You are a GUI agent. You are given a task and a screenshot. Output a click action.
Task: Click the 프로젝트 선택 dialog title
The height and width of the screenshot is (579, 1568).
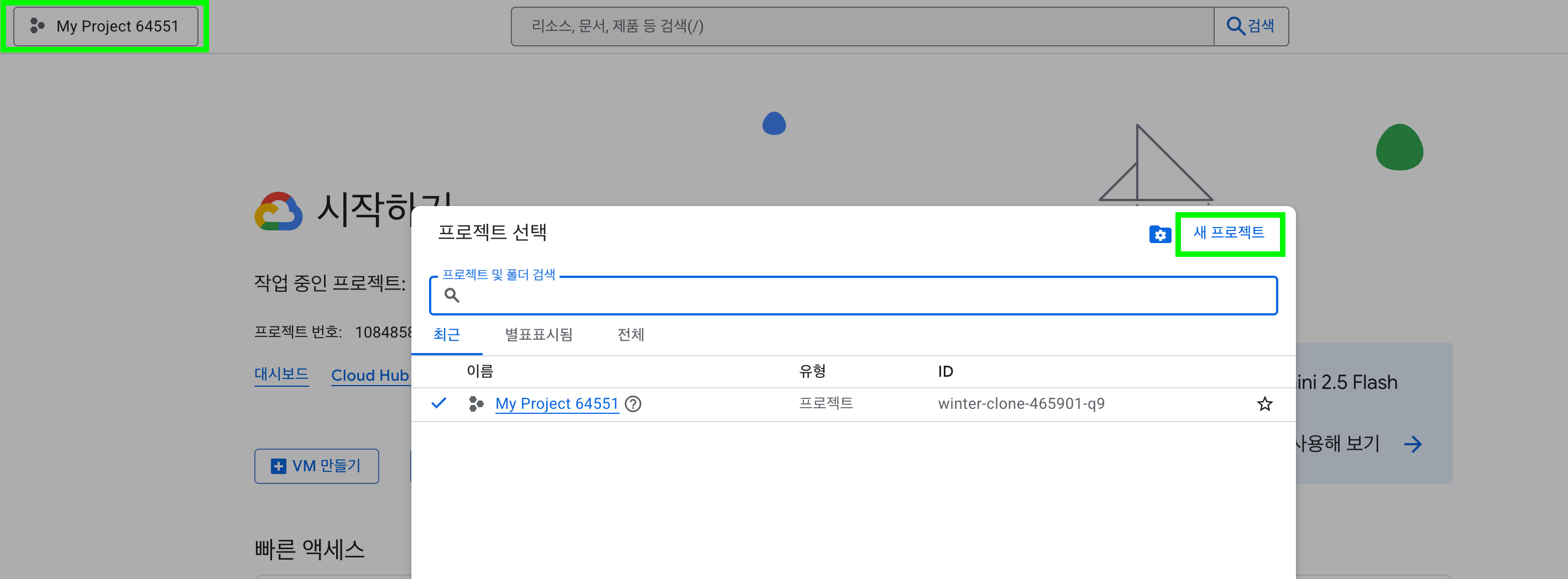tap(492, 233)
